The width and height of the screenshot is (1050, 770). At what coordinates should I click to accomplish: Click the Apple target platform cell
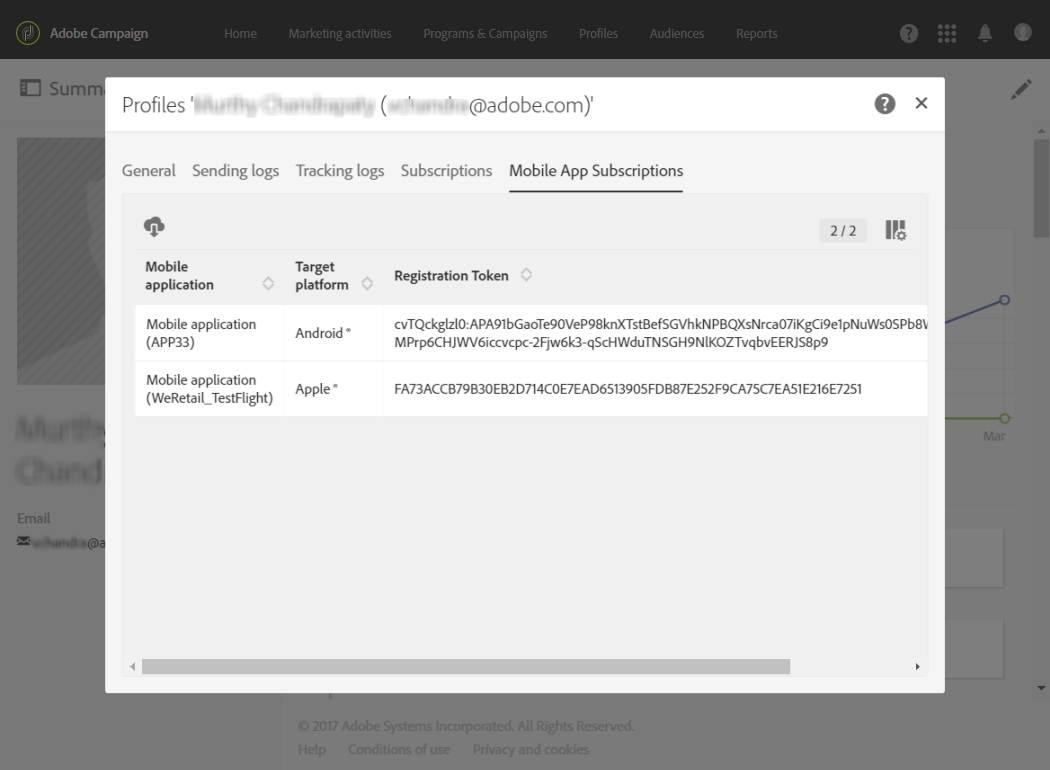click(x=333, y=389)
